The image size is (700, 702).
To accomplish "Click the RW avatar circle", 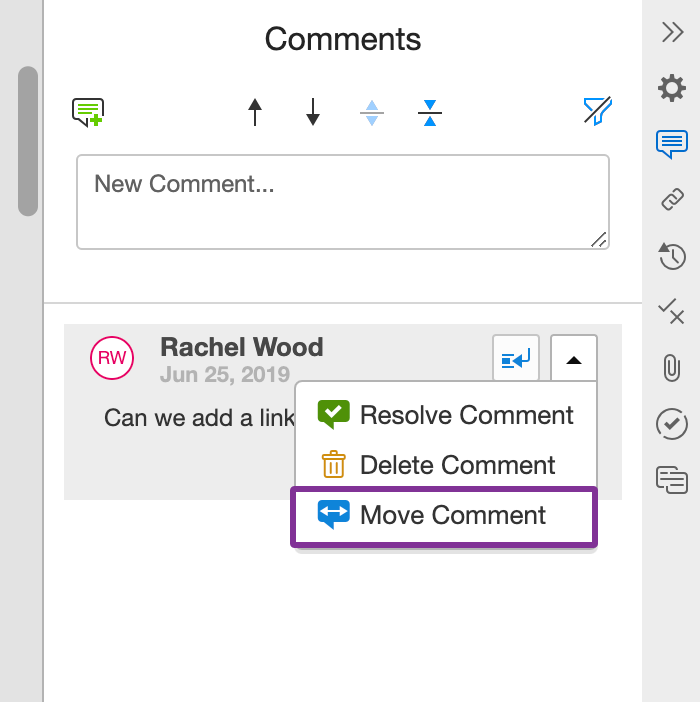I will coord(112,358).
